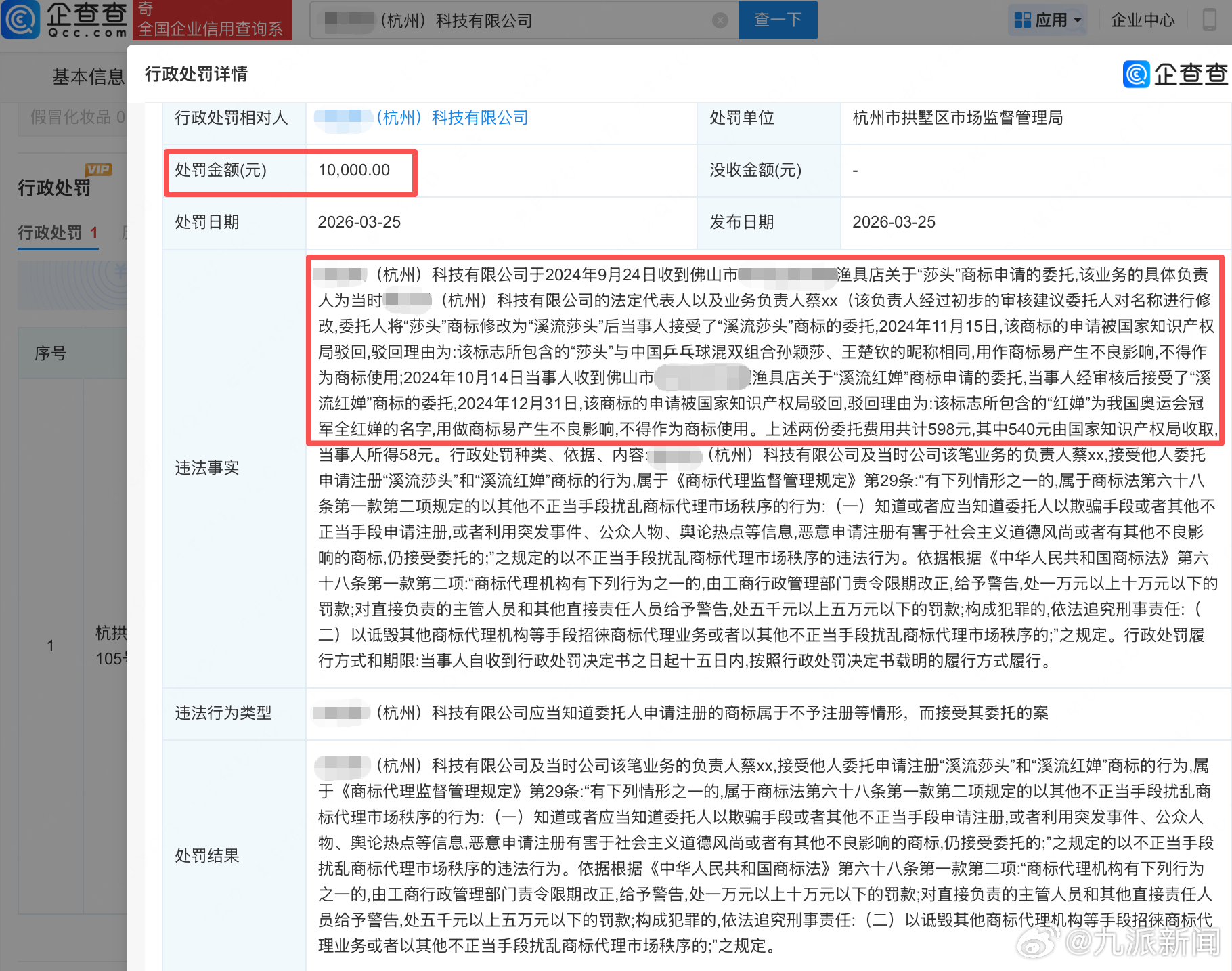Click the 行政处罚相对人 label
The image size is (1232, 971).
click(x=232, y=118)
